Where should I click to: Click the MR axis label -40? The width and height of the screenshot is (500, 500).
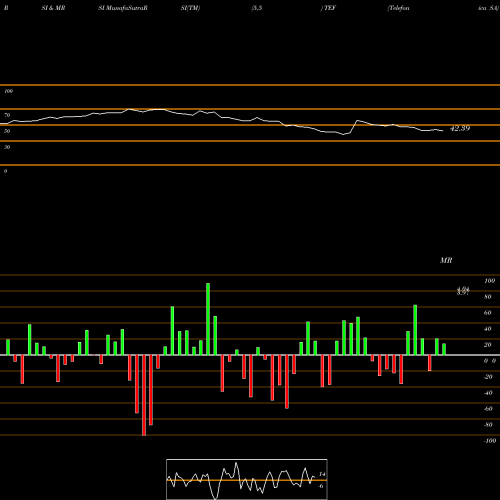coord(488,393)
